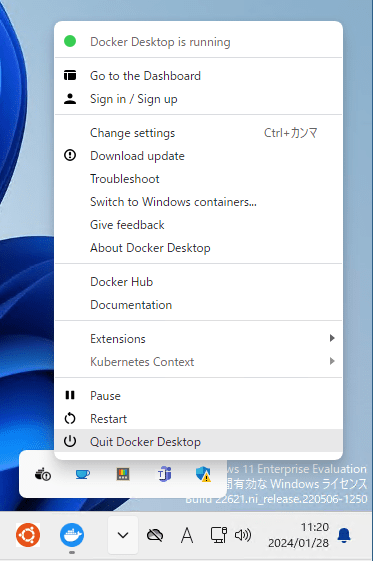This screenshot has width=373, height=561.
Task: Open Microsoft Teams tray icon
Action: [165, 474]
